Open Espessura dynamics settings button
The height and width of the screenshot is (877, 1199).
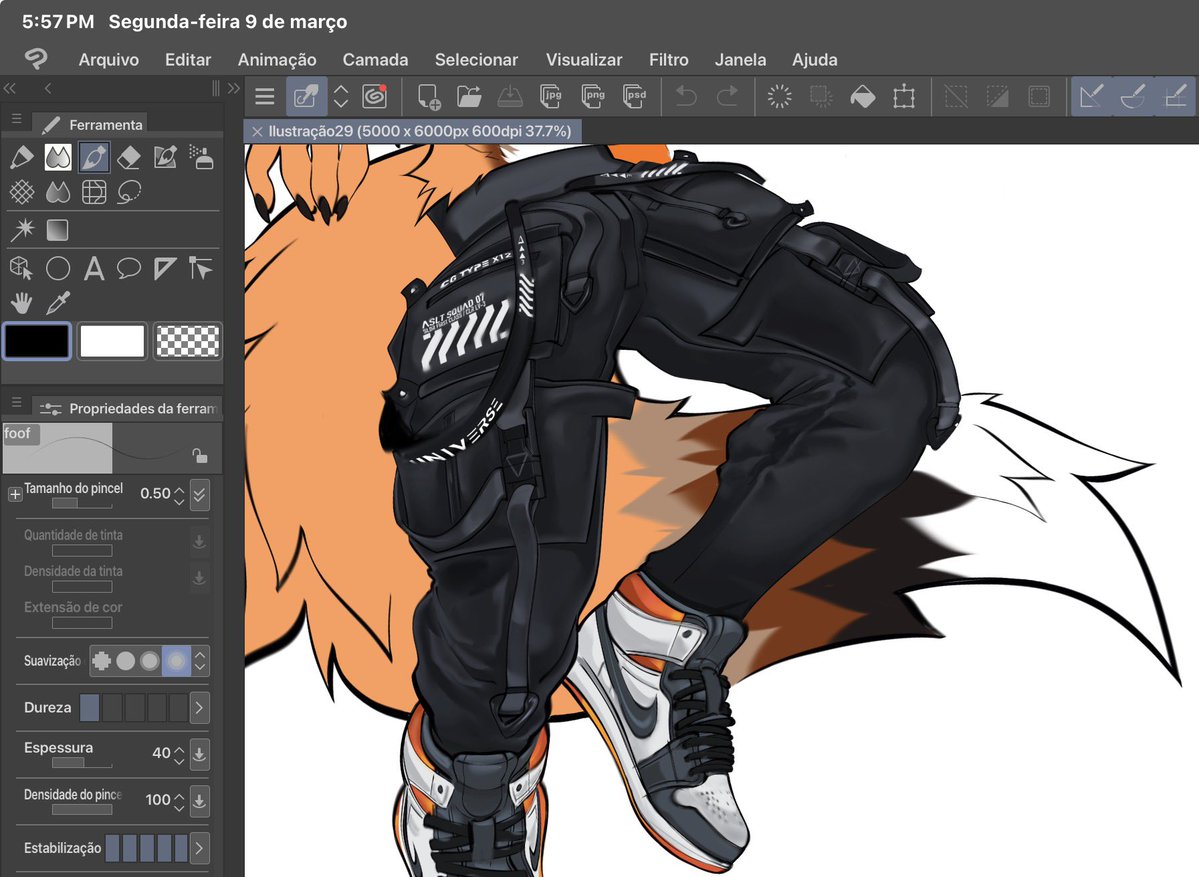(x=200, y=754)
